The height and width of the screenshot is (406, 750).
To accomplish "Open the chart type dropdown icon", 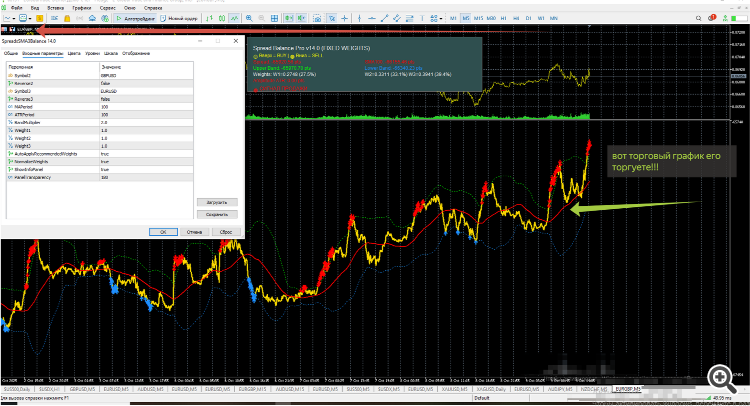I will tap(7, 18).
